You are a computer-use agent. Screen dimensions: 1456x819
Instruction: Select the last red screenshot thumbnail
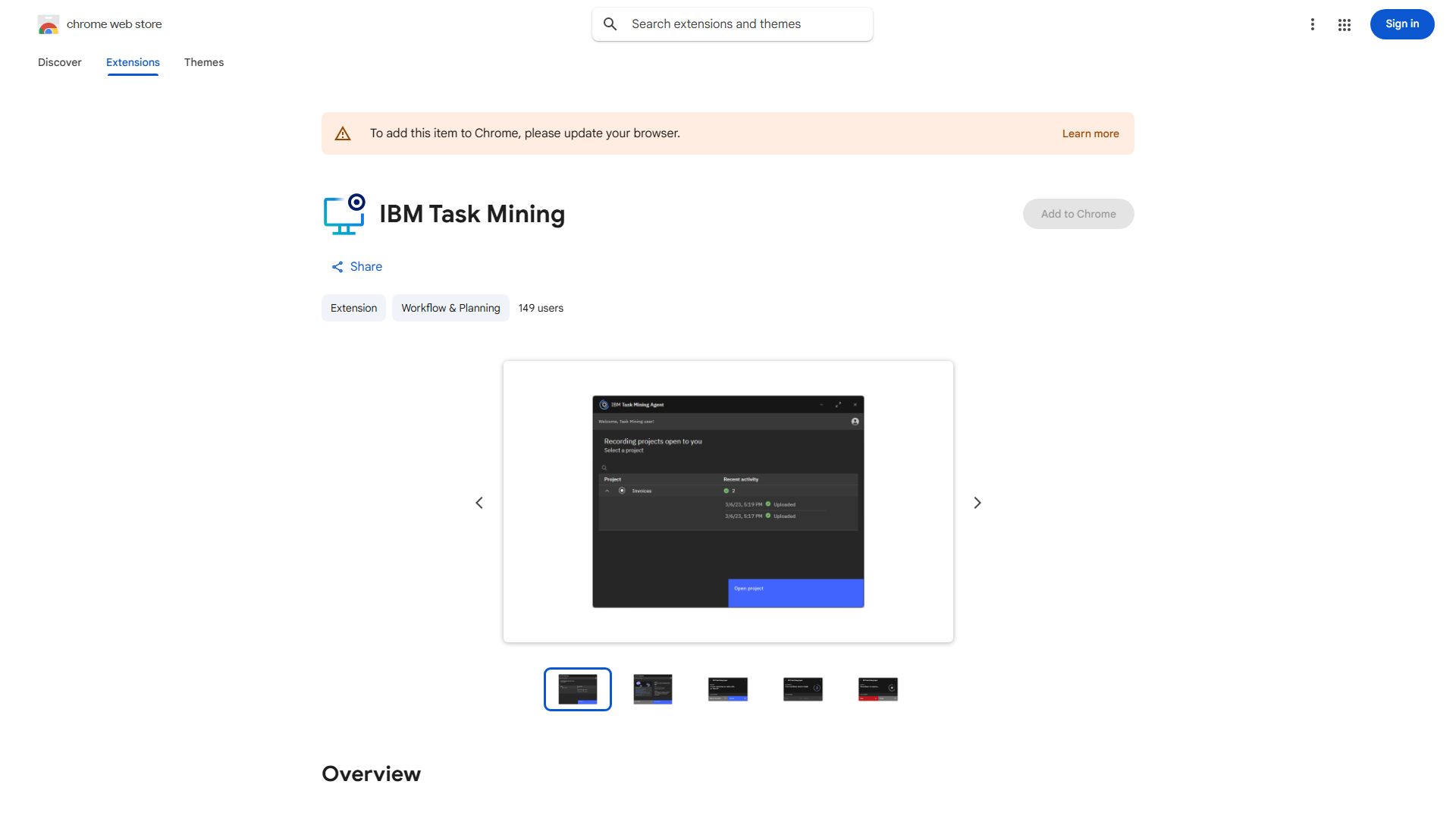click(x=877, y=689)
